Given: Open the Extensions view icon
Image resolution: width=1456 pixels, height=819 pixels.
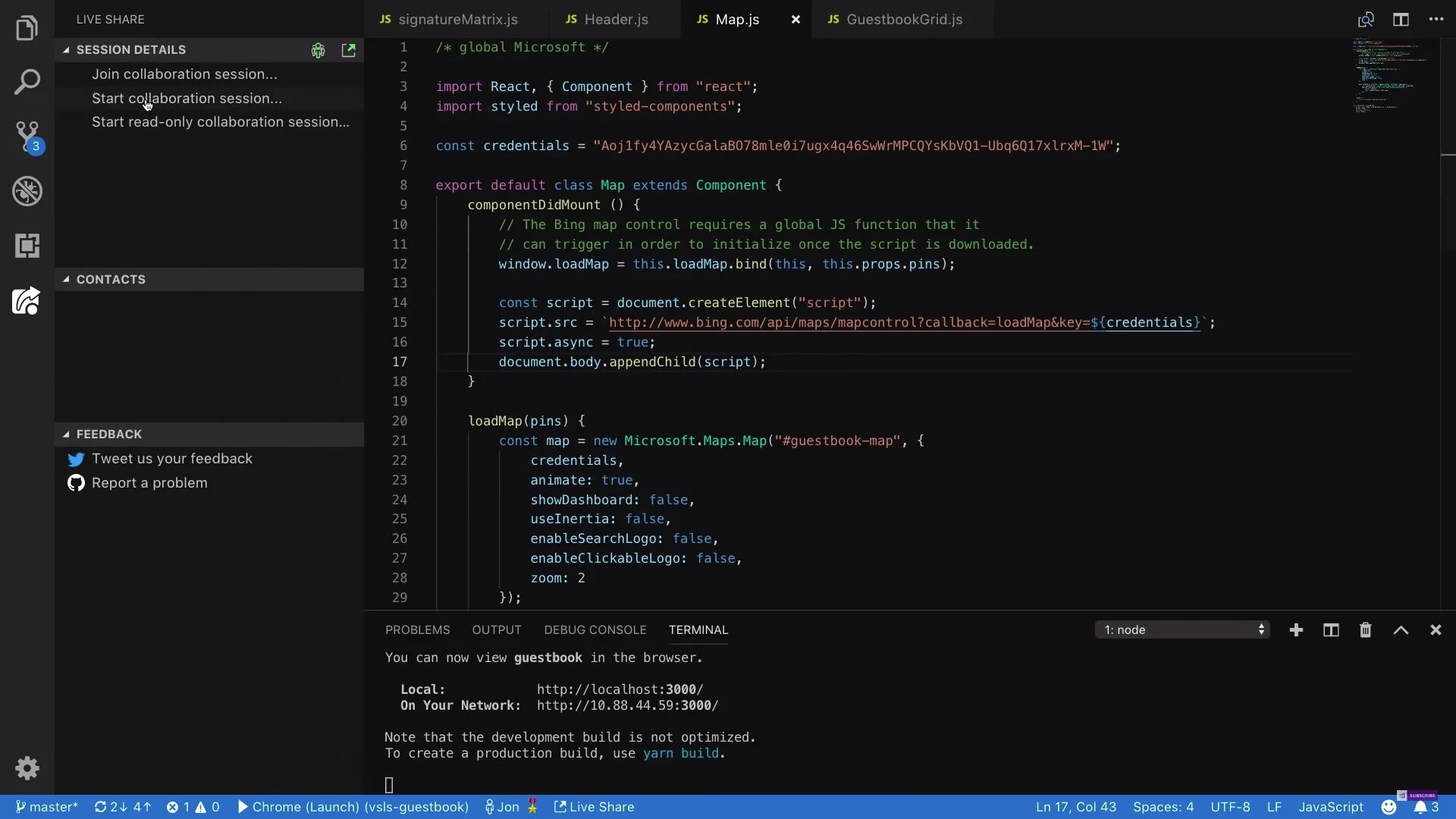Looking at the screenshot, I should [x=27, y=246].
